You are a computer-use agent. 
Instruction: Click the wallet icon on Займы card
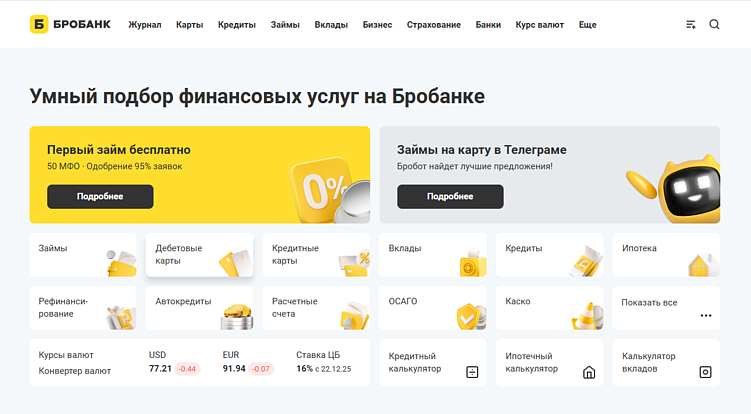[x=121, y=263]
